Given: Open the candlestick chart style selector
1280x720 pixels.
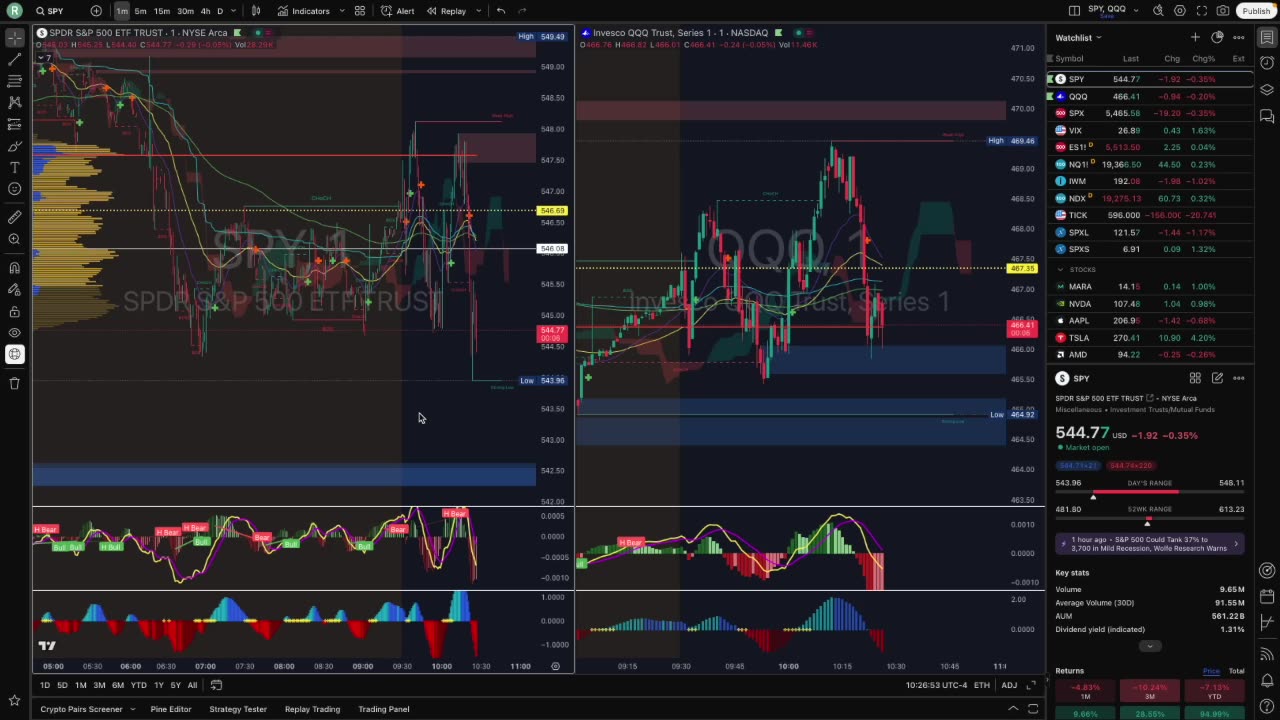Looking at the screenshot, I should [x=256, y=11].
